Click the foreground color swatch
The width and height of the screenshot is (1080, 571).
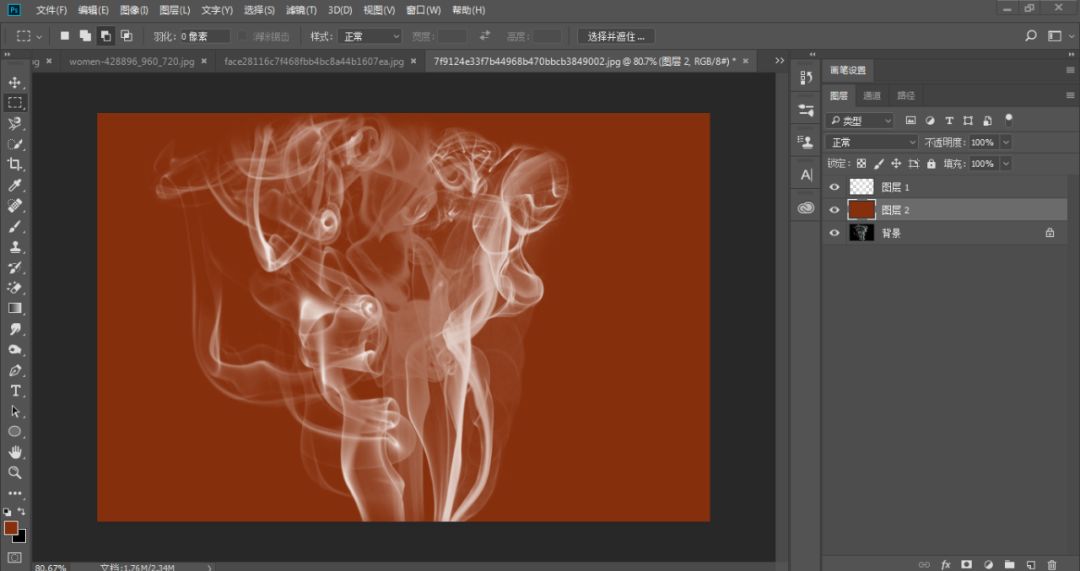pyautogui.click(x=10, y=528)
